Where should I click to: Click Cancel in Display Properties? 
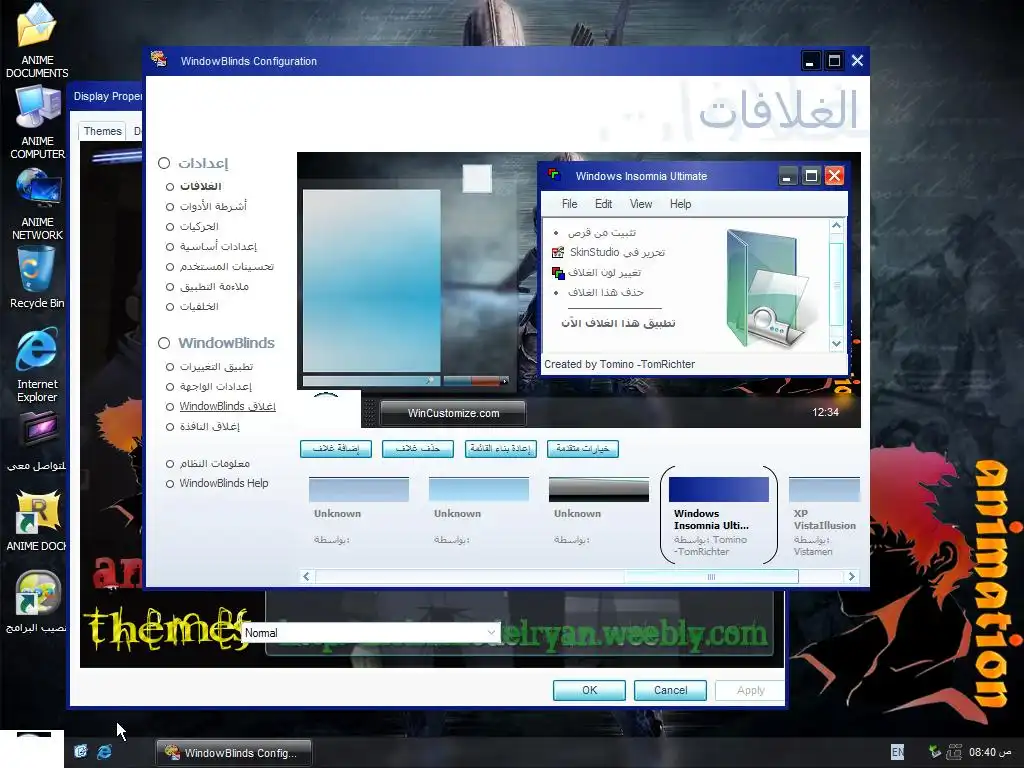point(670,690)
